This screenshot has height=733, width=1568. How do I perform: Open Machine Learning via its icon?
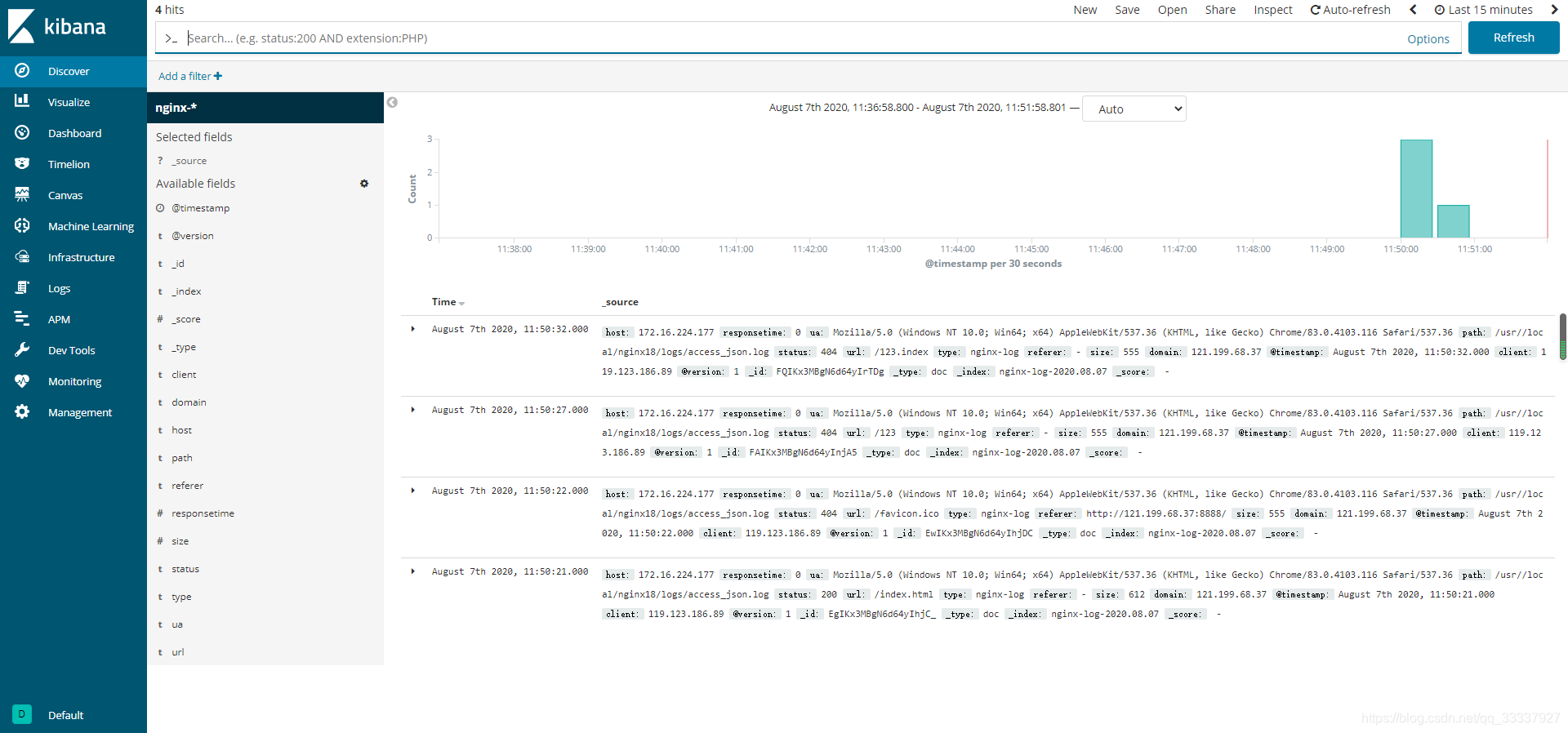tap(22, 225)
